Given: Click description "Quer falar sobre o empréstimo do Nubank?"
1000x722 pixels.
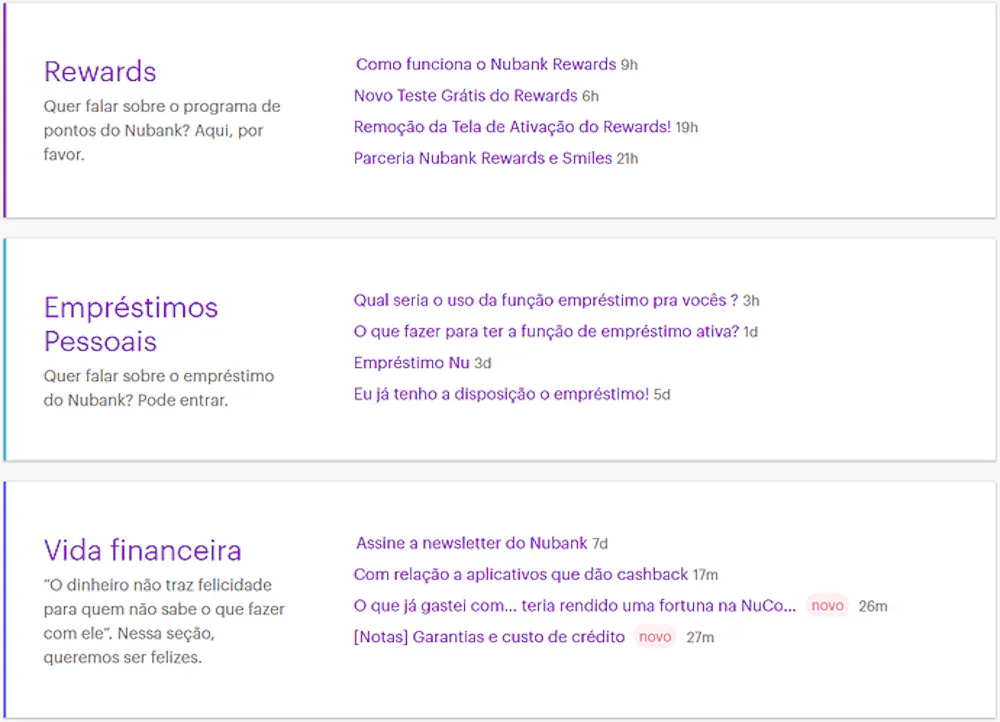Looking at the screenshot, I should click(159, 388).
